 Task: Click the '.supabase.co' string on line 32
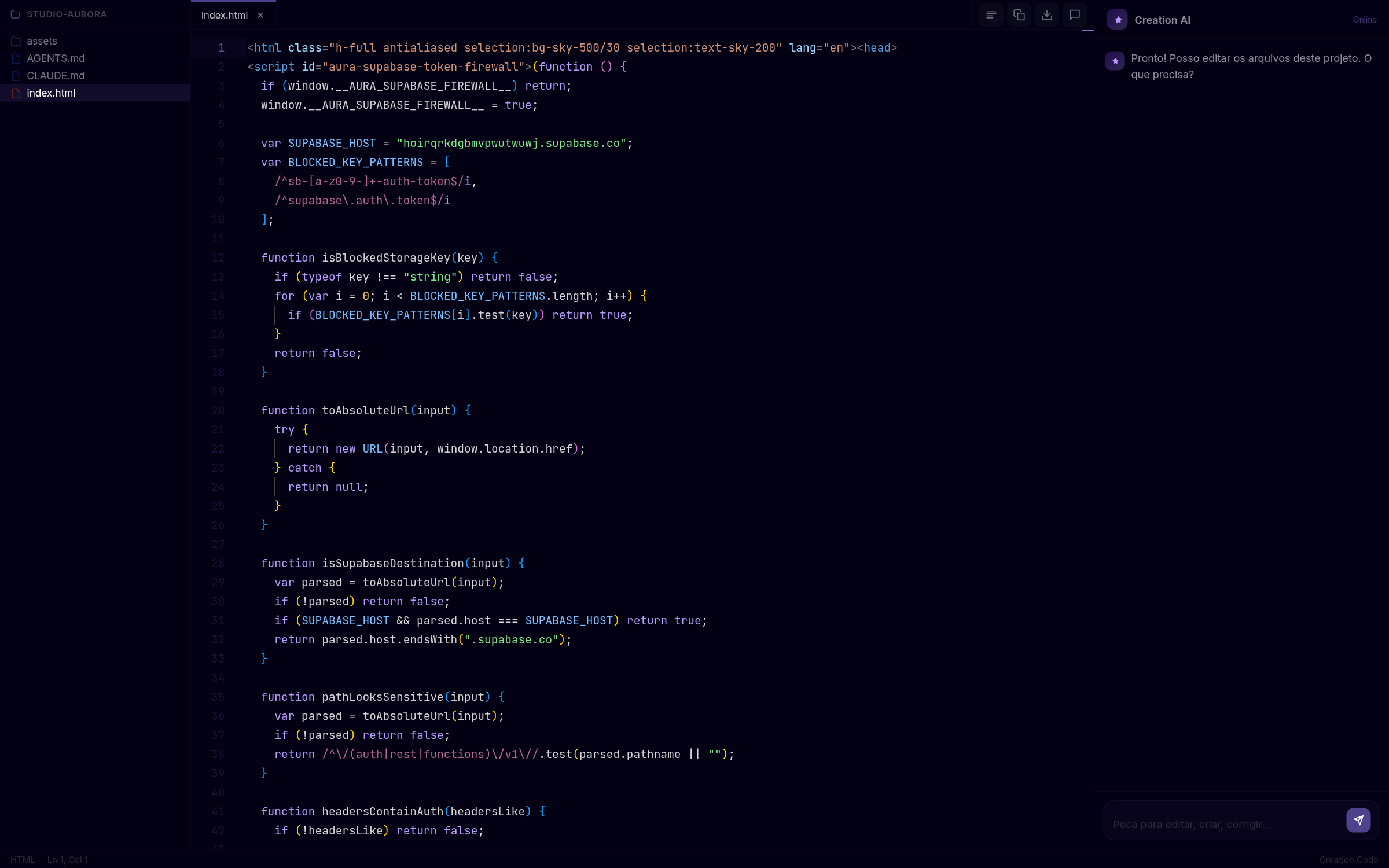click(x=512, y=640)
